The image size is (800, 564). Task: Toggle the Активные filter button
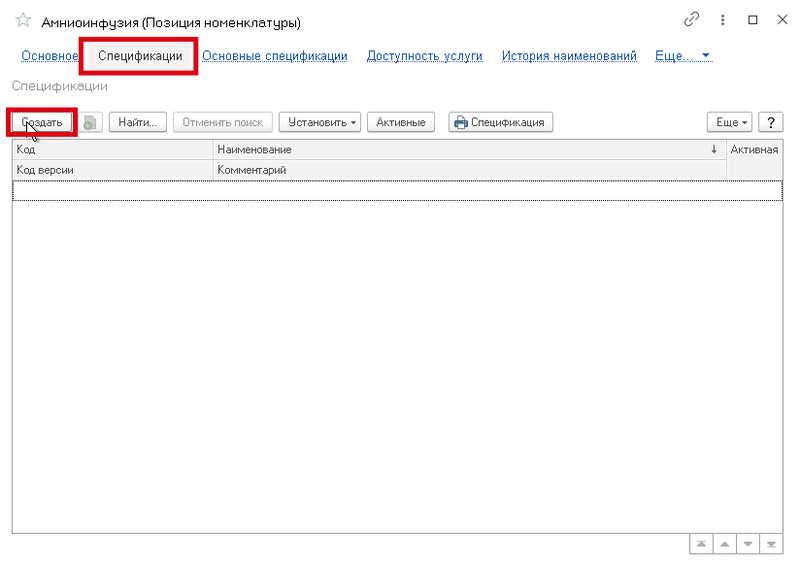pyautogui.click(x=401, y=122)
